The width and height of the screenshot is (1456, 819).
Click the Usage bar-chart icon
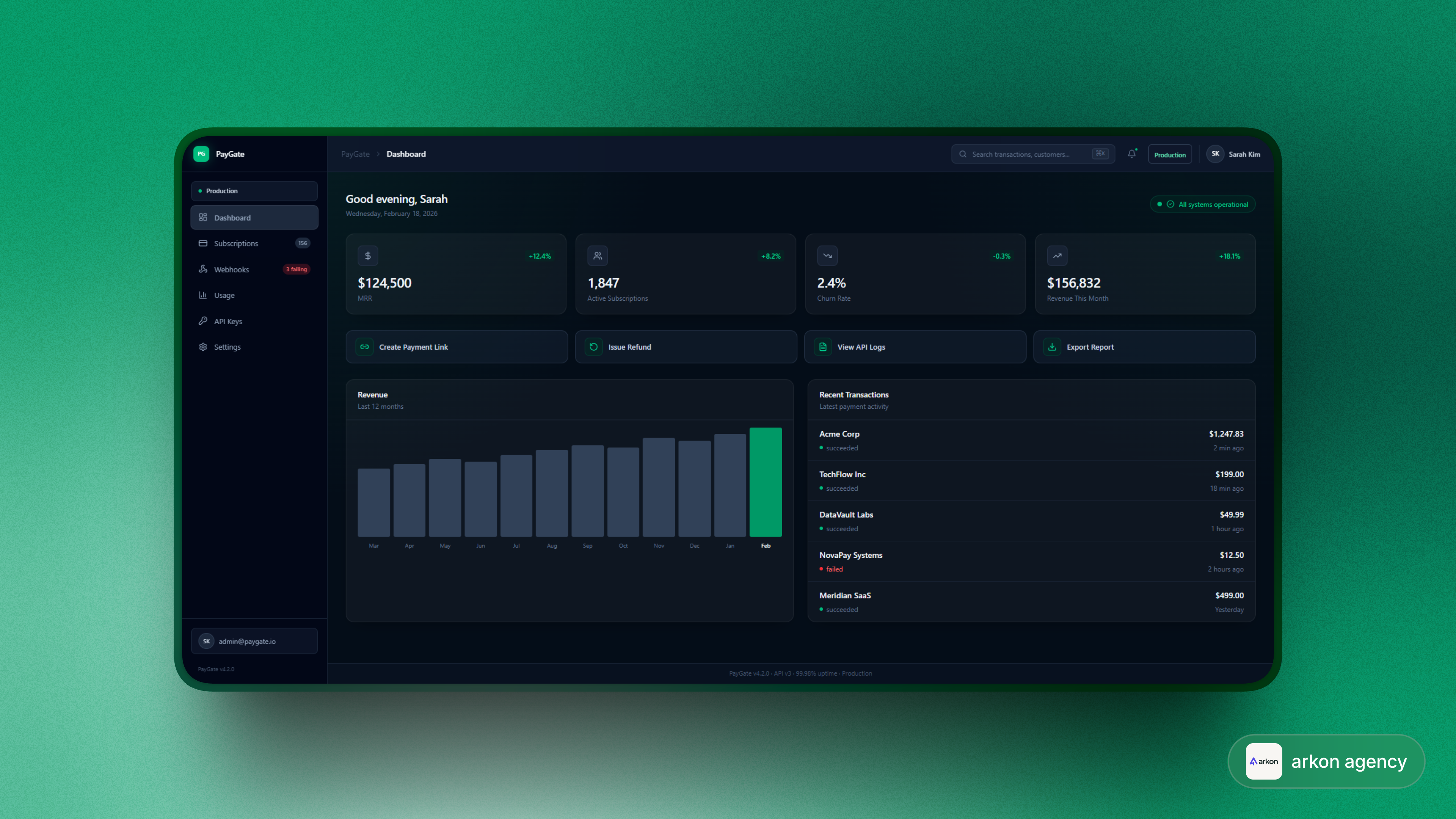point(203,295)
